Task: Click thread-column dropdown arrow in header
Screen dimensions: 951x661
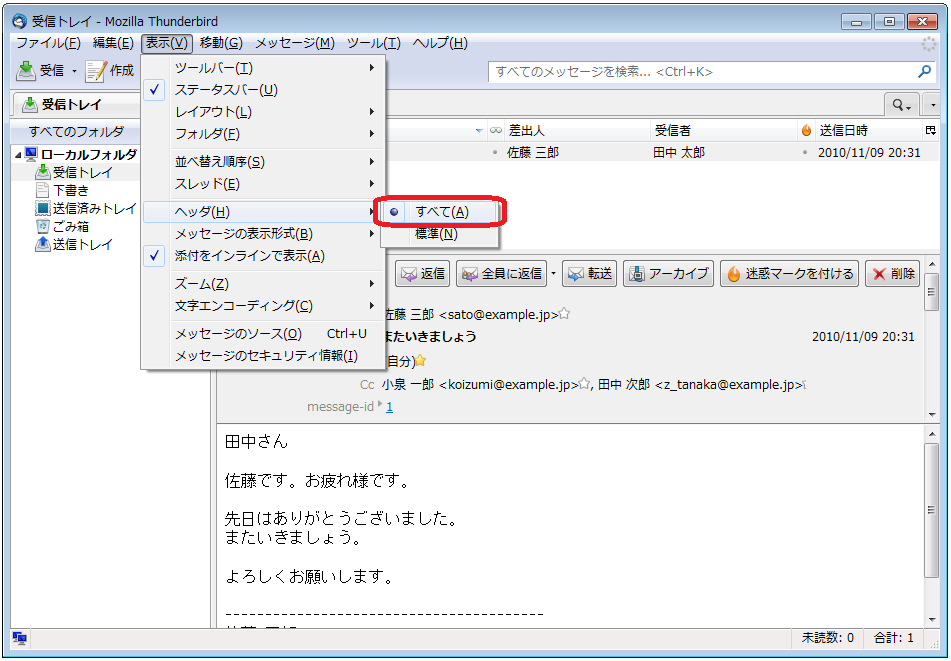Action: [x=479, y=131]
